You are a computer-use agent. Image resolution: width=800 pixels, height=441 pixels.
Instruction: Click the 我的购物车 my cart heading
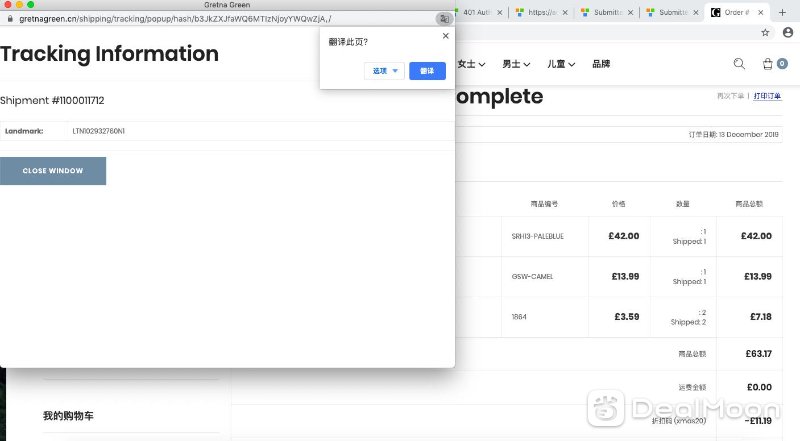click(x=68, y=416)
